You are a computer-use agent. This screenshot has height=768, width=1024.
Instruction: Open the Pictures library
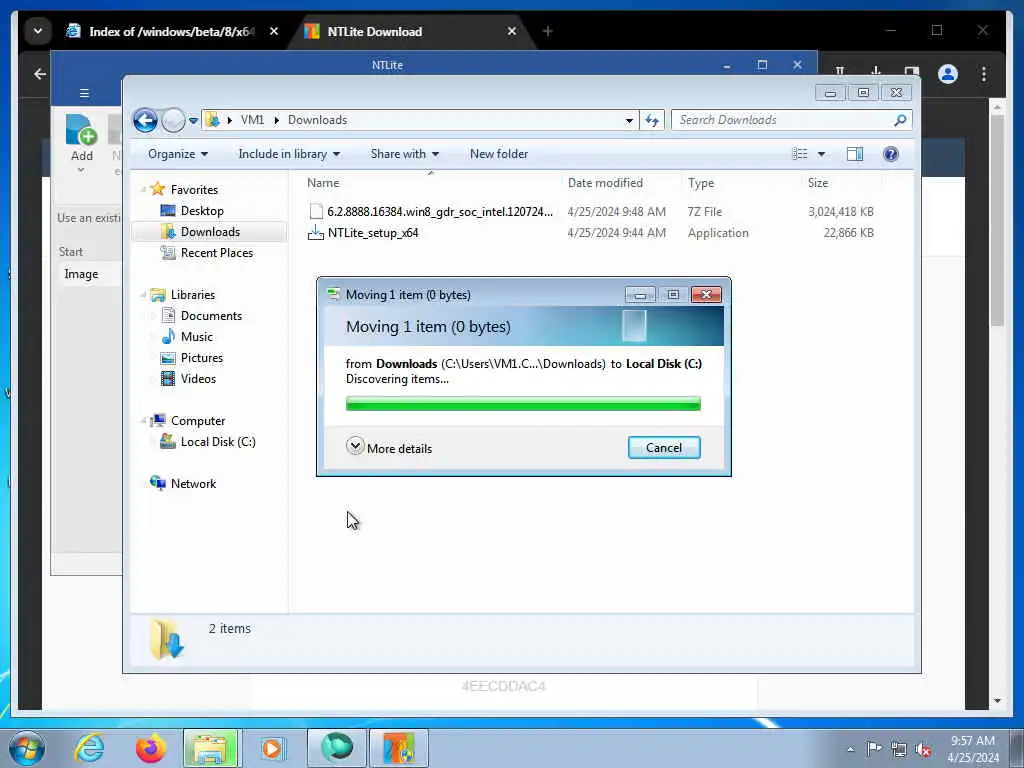click(202, 358)
